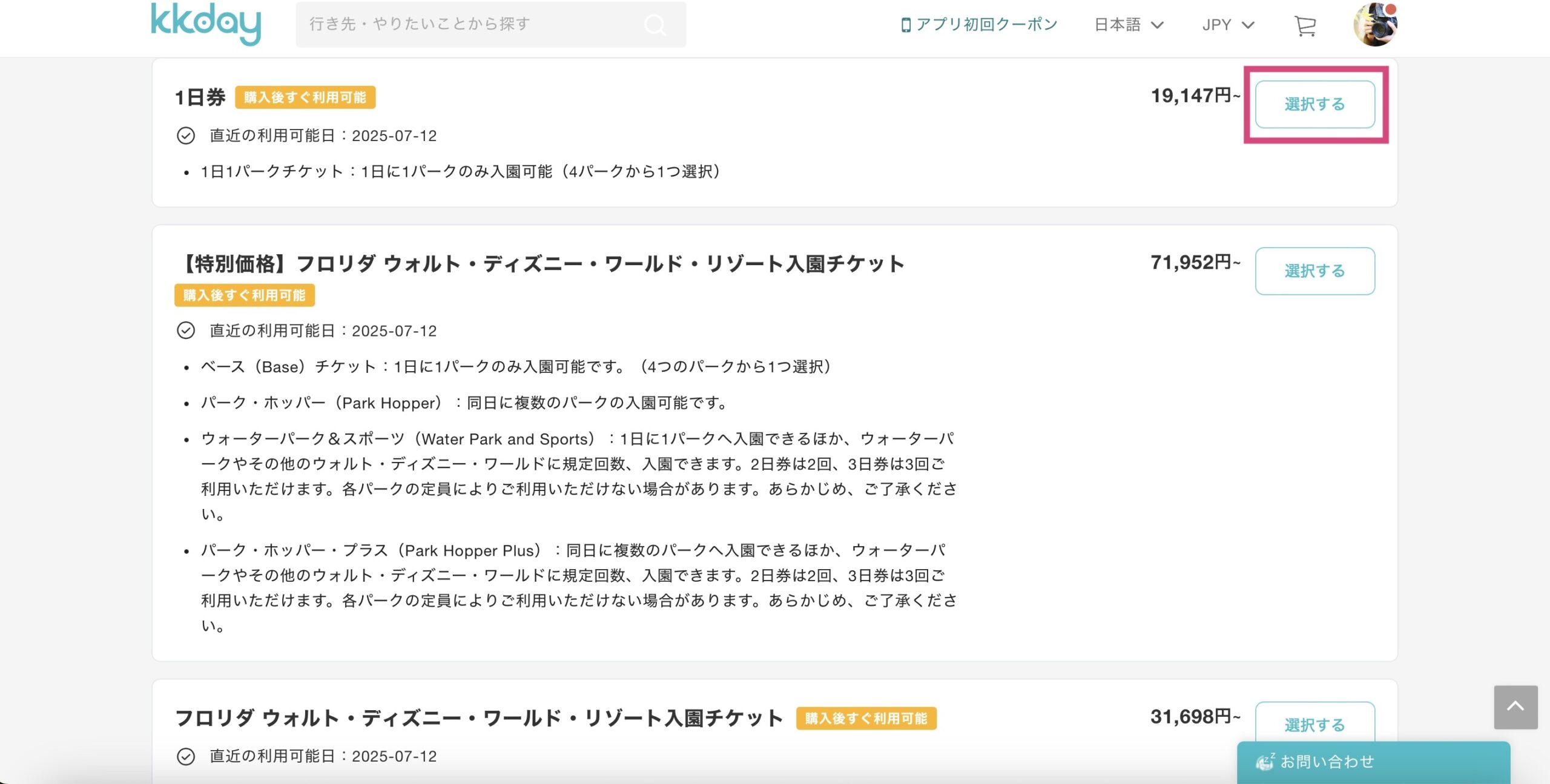This screenshot has width=1550, height=784.
Task: Click the 1日券 title text
Action: (200, 97)
